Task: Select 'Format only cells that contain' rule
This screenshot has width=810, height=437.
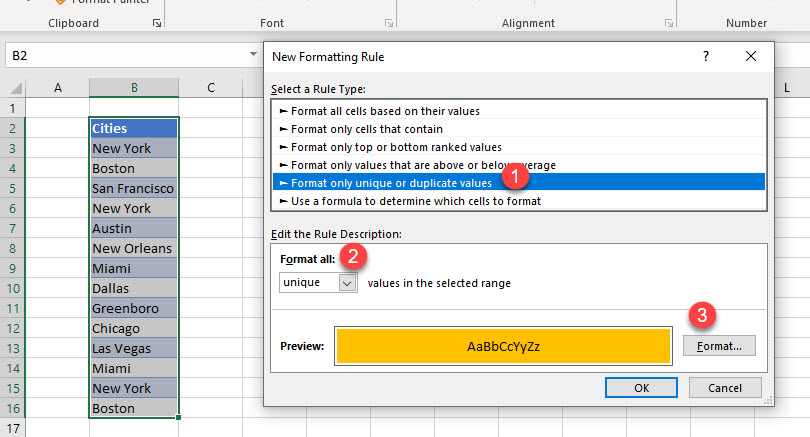Action: 366,129
